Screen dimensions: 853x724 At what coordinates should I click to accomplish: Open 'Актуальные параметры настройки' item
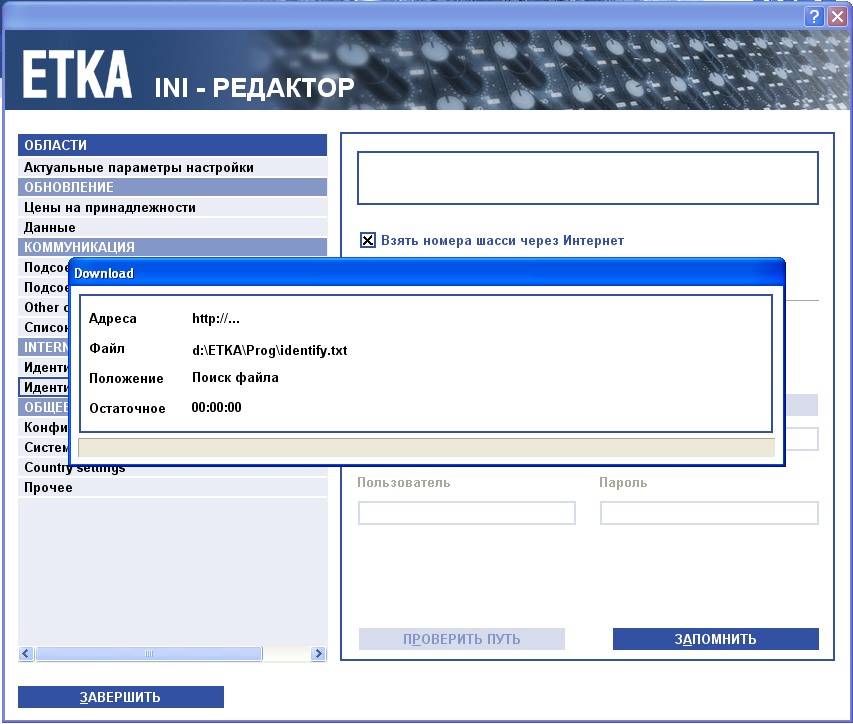point(139,167)
